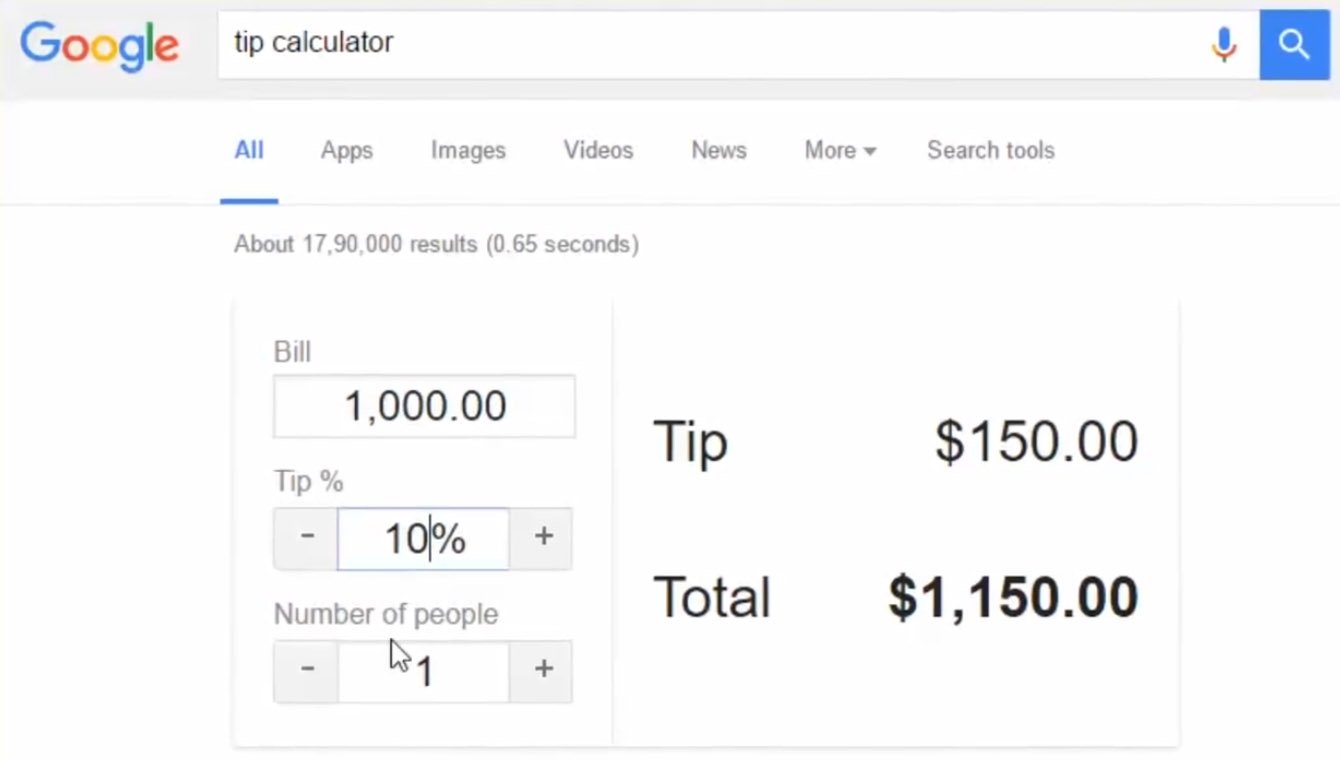This screenshot has height=760, width=1340.
Task: Click the blue search magnifier button
Action: [x=1294, y=44]
